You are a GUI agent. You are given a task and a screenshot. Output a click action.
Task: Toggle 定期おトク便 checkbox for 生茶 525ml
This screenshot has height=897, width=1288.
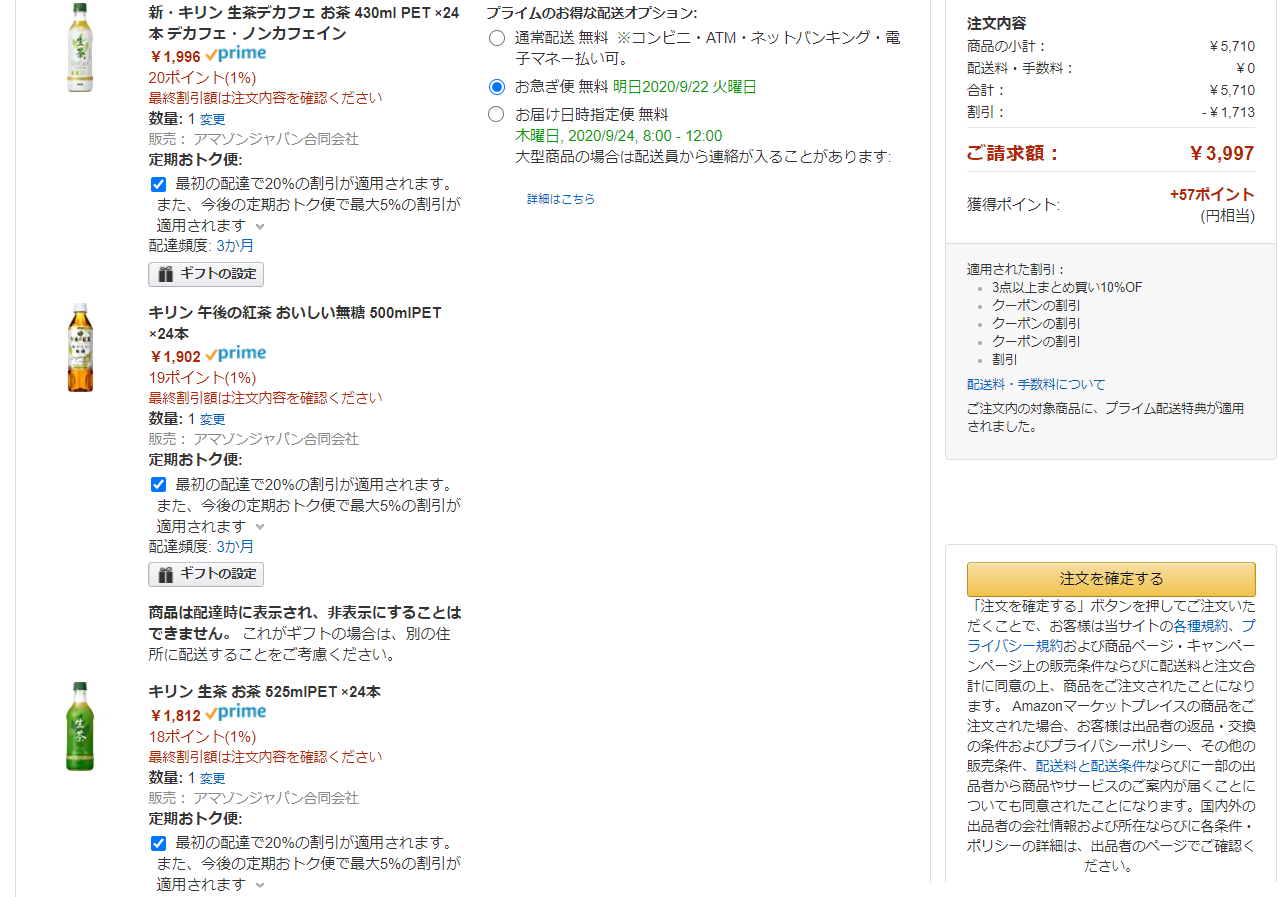pyautogui.click(x=158, y=843)
